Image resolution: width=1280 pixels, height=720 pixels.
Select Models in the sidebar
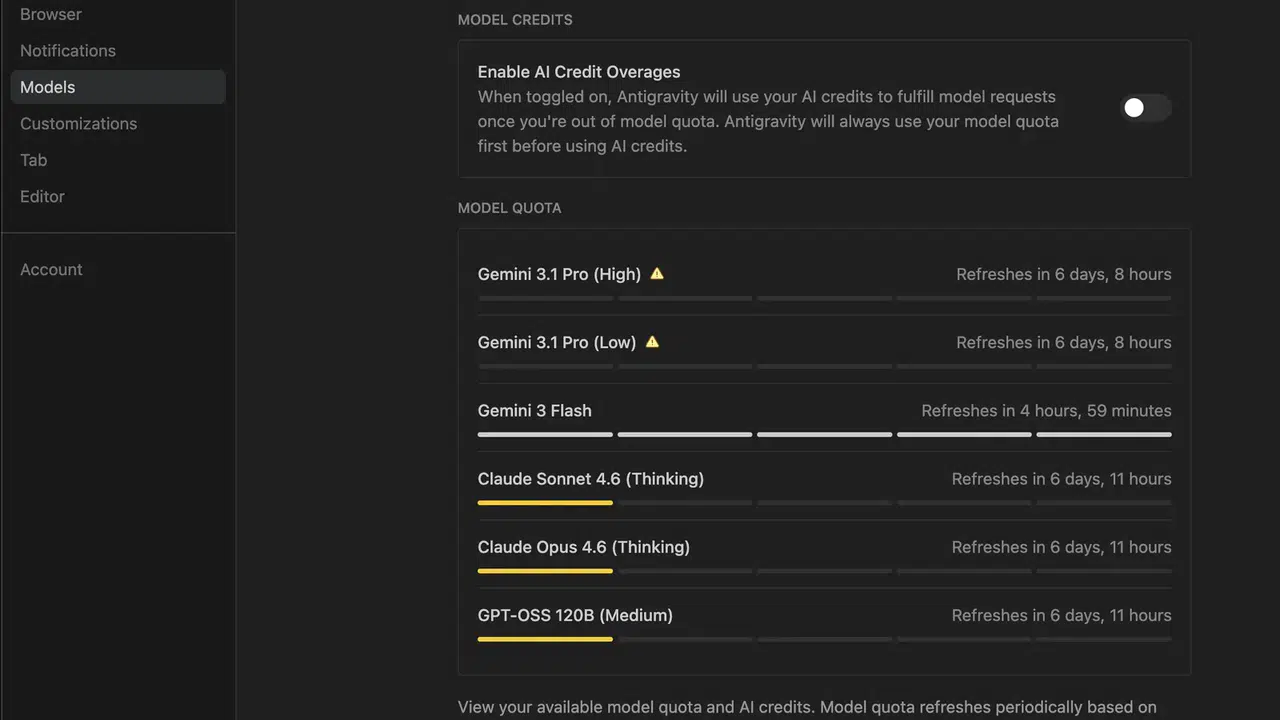click(x=118, y=87)
